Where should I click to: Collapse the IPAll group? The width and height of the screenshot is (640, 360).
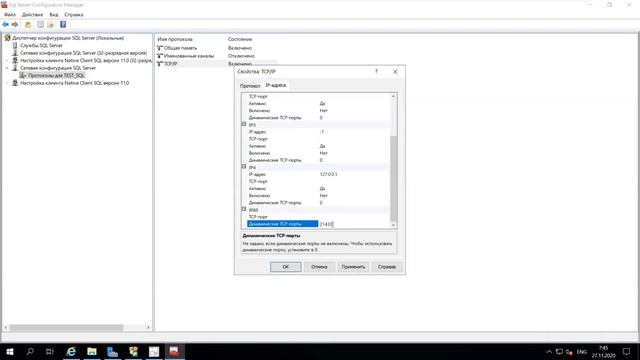click(244, 209)
